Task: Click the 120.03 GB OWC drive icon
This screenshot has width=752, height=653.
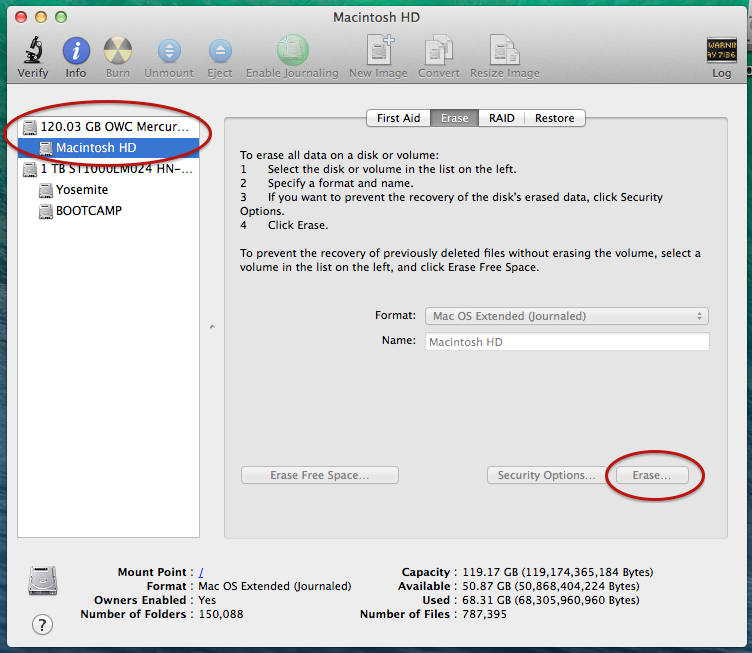Action: (30, 127)
